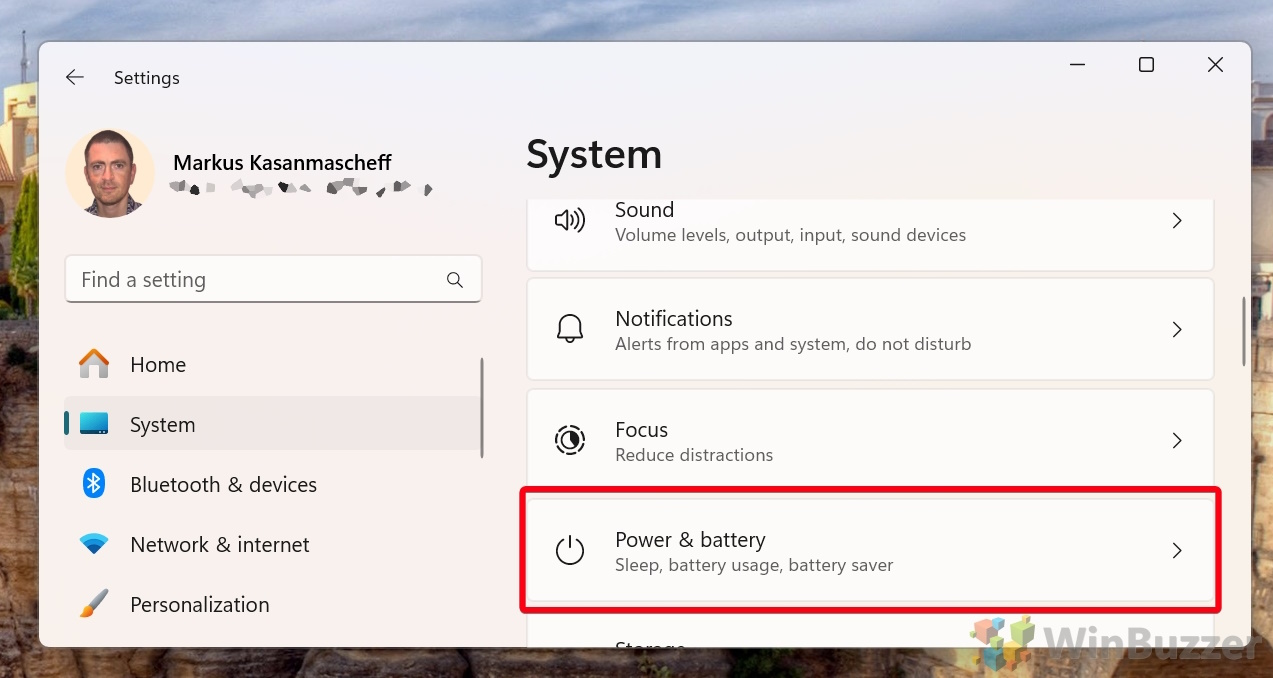Screen dimensions: 1273x678
Task: Click the Personalization paintbrush icon
Action: click(94, 604)
